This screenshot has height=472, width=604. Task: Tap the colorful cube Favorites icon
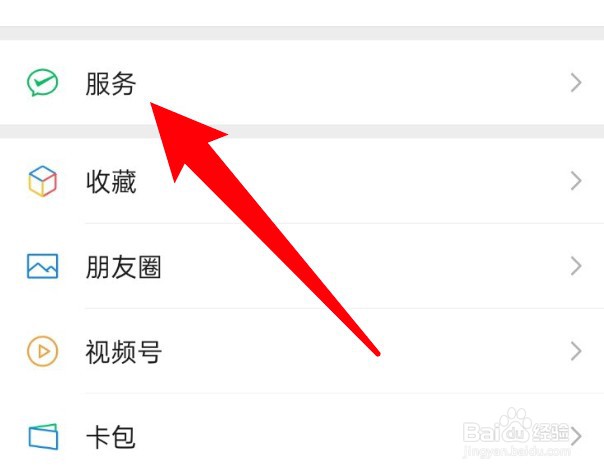click(x=42, y=181)
